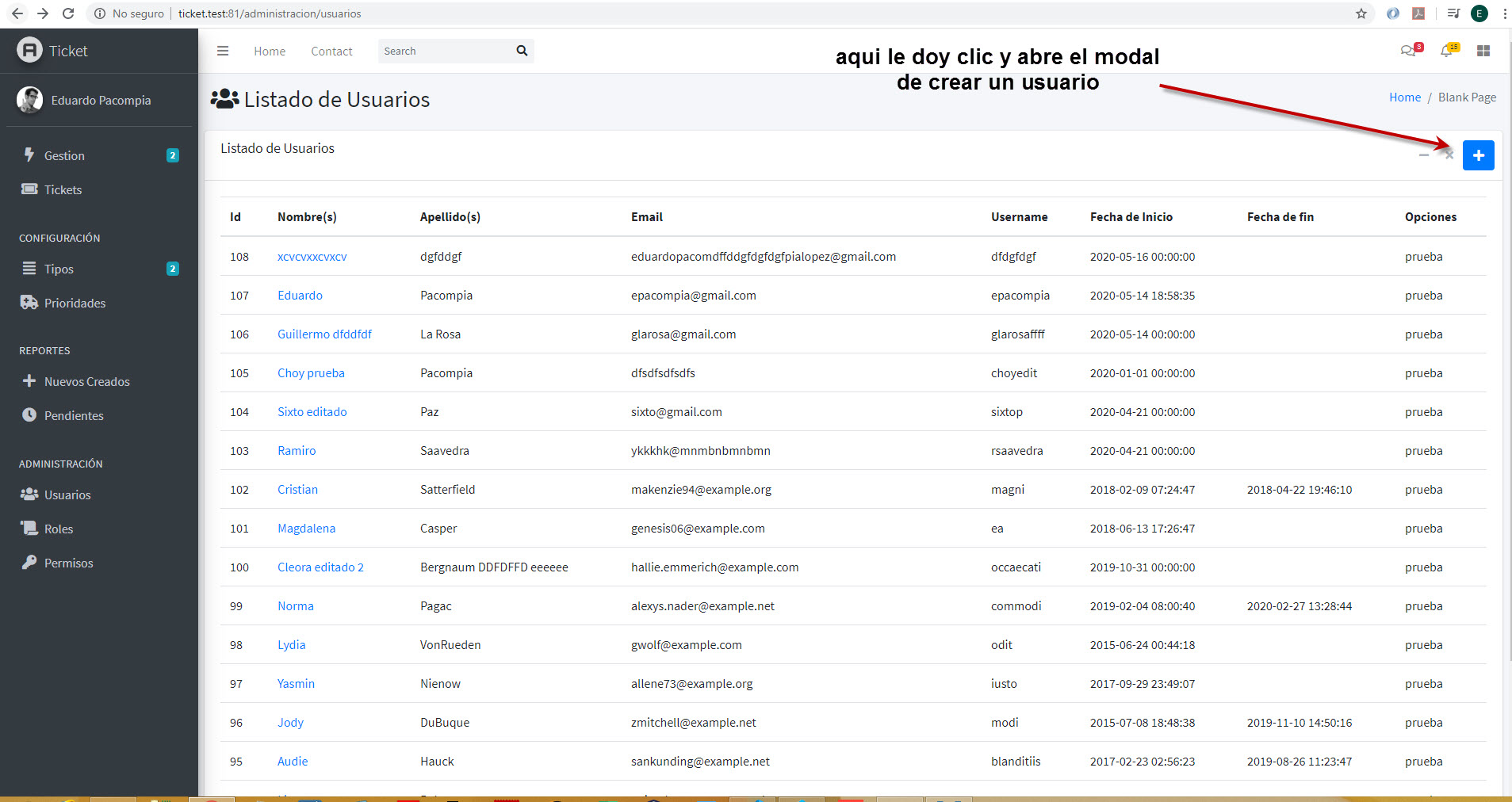Click the Home navbar link

point(270,51)
